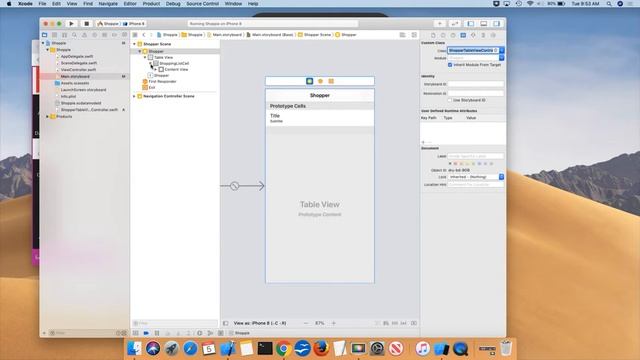This screenshot has width=640, height=360.
Task: Show the Attributes inspector tab
Action: 473,36
